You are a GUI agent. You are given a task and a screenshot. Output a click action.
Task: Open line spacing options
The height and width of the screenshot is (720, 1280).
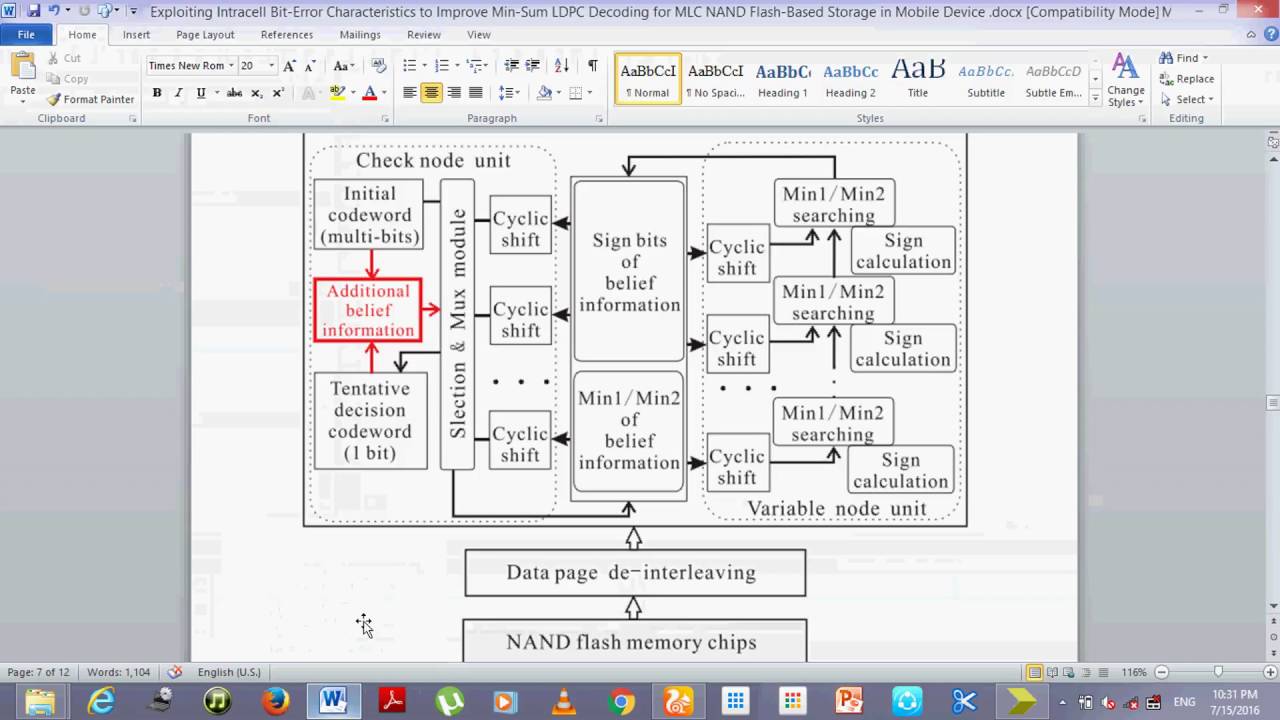tap(510, 93)
